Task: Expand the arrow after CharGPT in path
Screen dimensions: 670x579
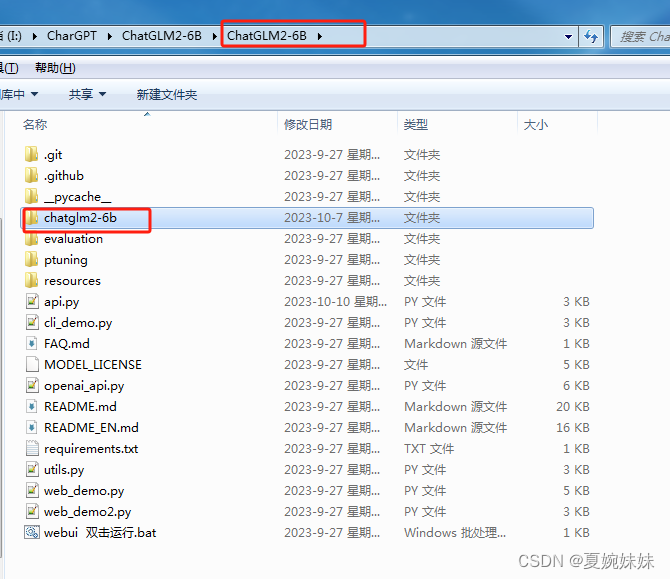Action: (x=109, y=36)
